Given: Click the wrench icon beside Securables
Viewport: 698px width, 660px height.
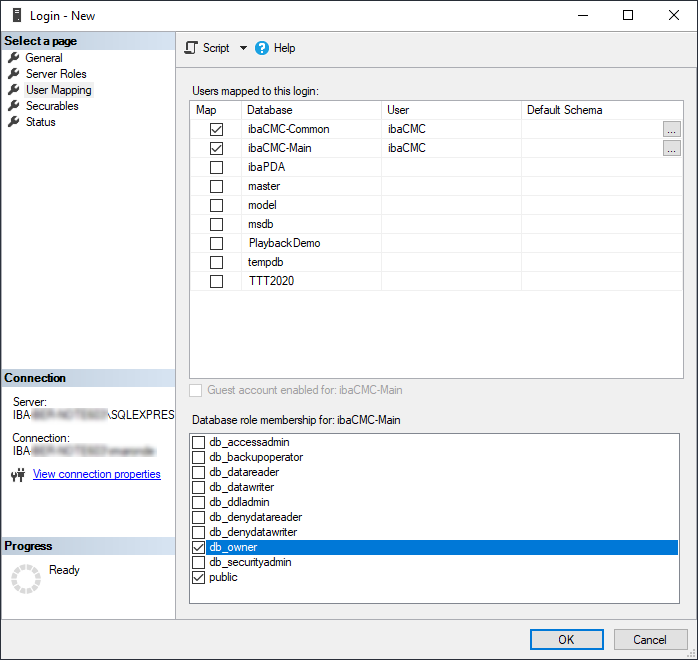Looking at the screenshot, I should [x=14, y=106].
